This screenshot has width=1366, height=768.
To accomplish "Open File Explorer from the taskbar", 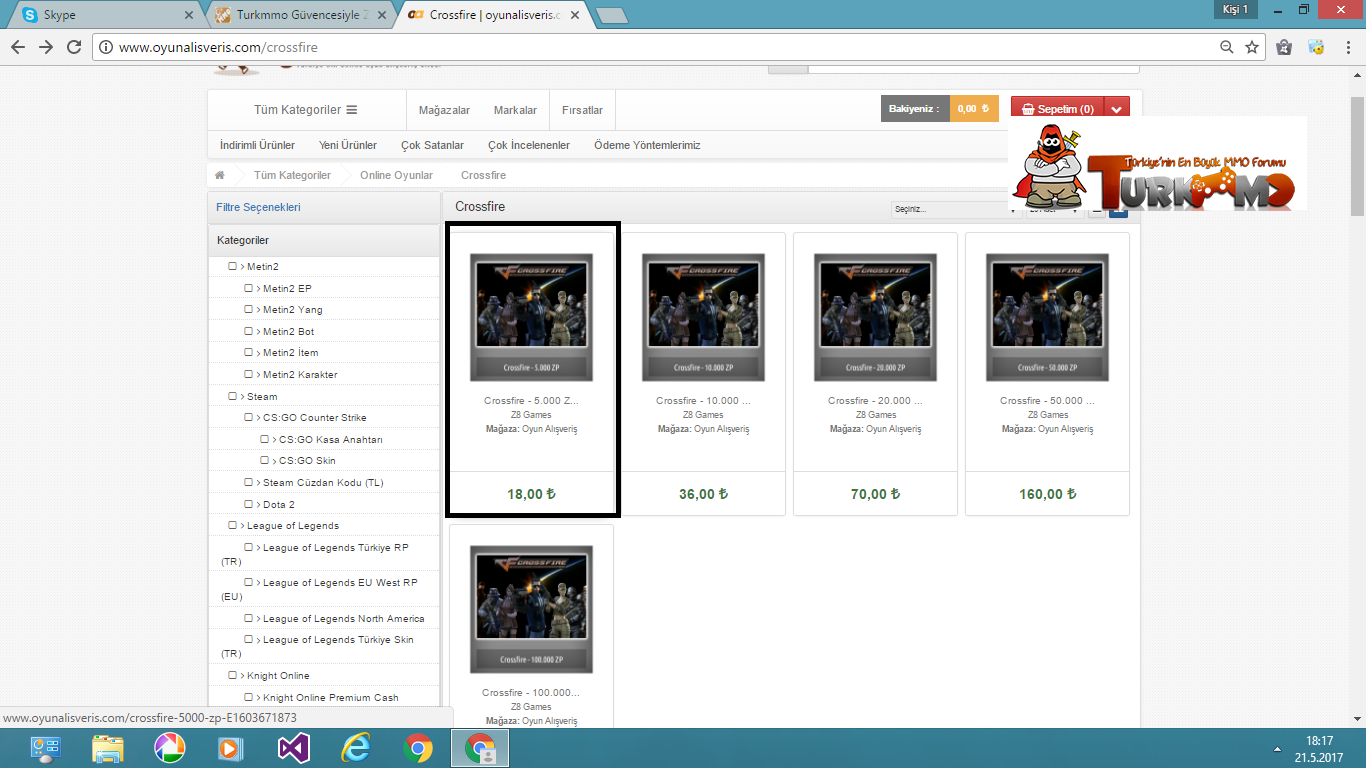I will coord(107,748).
